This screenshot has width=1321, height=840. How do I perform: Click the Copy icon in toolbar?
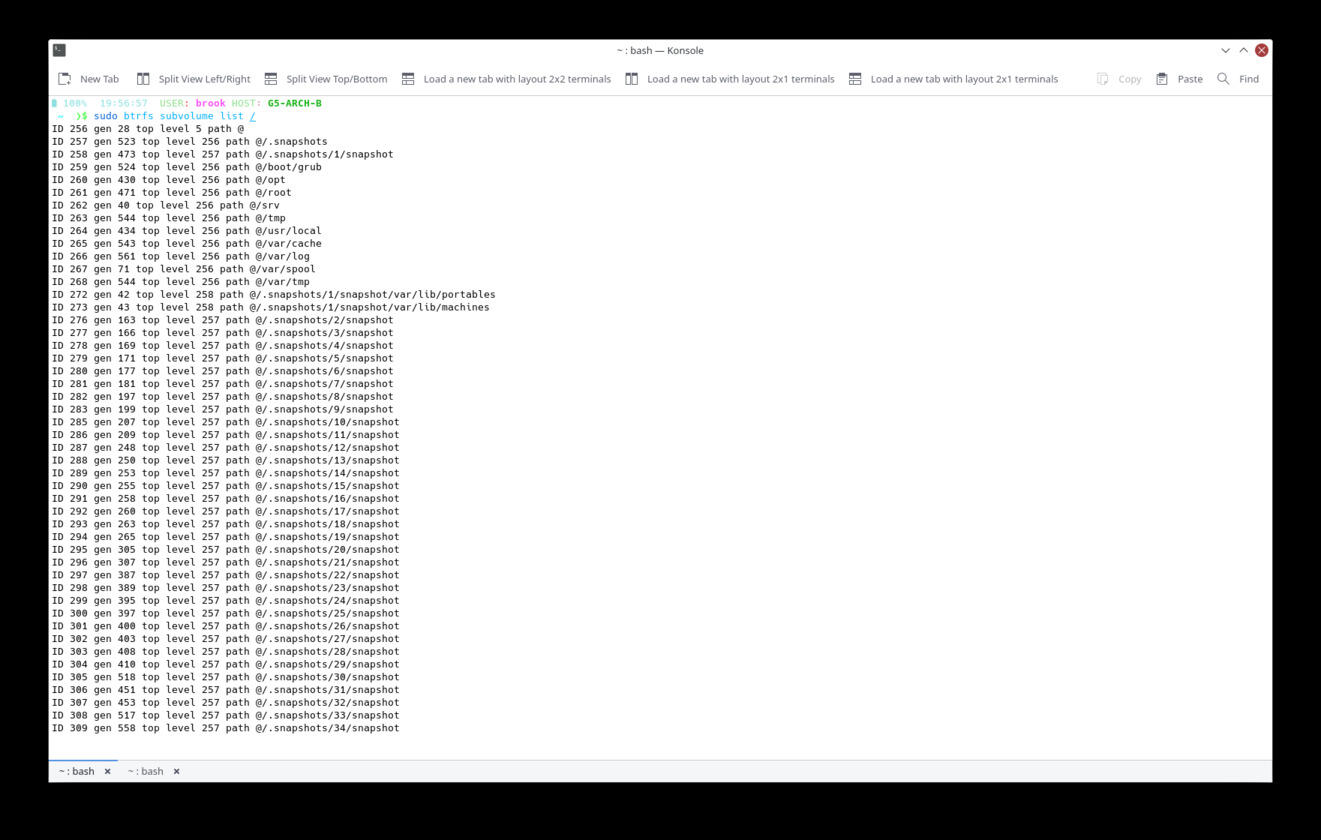1103,79
